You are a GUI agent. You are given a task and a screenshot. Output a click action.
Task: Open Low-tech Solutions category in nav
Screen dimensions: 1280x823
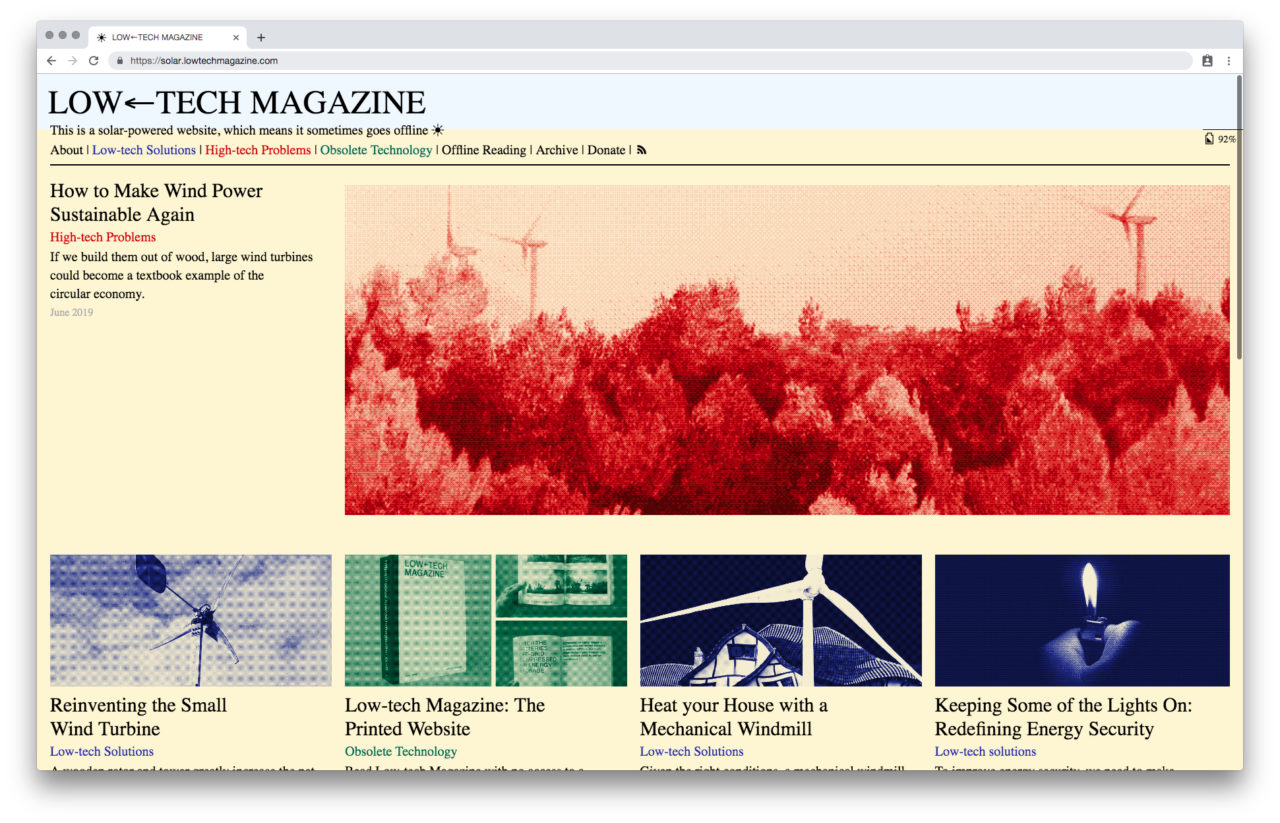[144, 150]
